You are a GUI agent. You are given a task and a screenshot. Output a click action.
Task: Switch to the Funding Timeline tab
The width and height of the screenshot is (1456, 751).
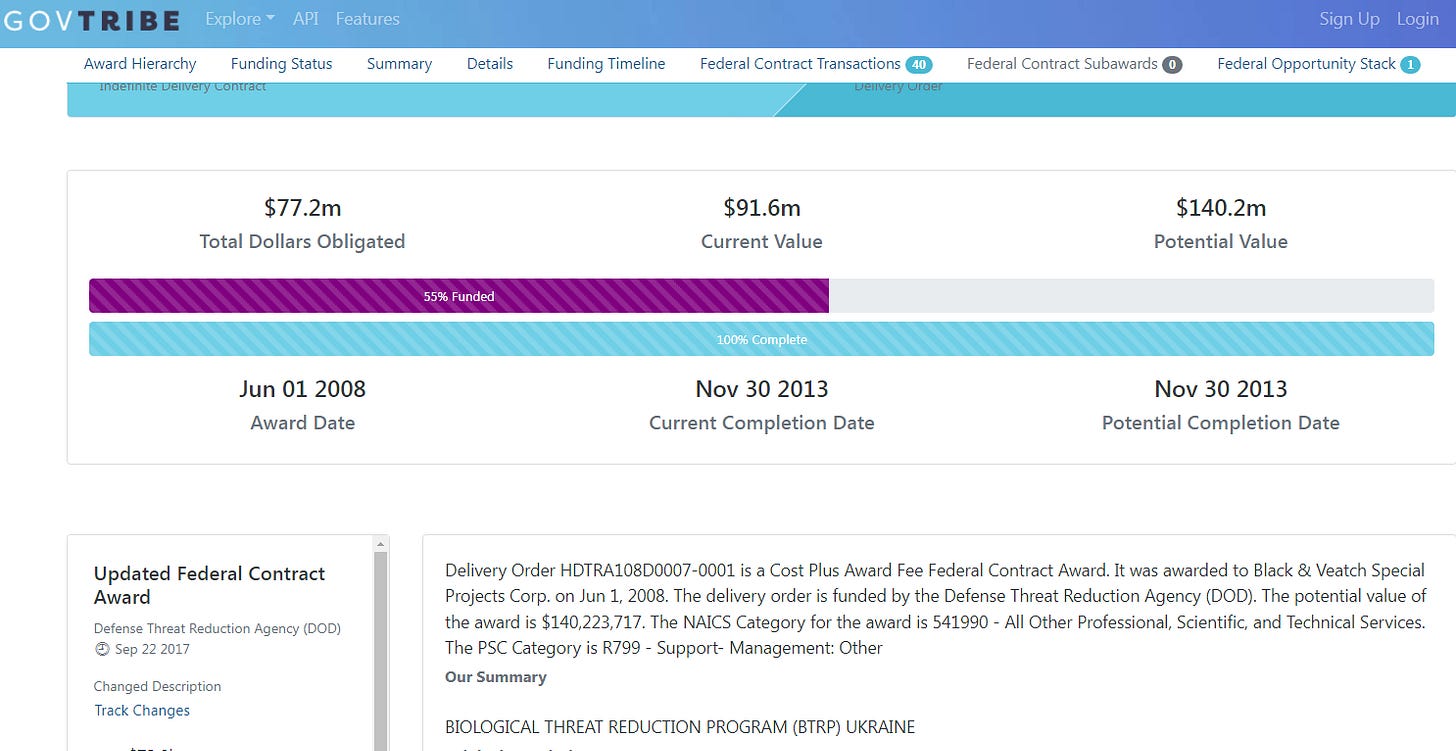click(605, 63)
